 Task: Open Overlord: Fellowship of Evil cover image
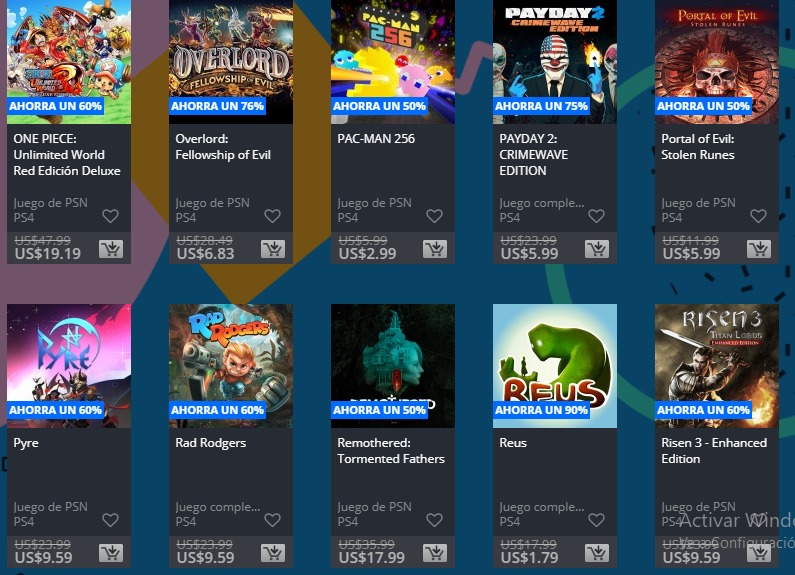tap(231, 62)
